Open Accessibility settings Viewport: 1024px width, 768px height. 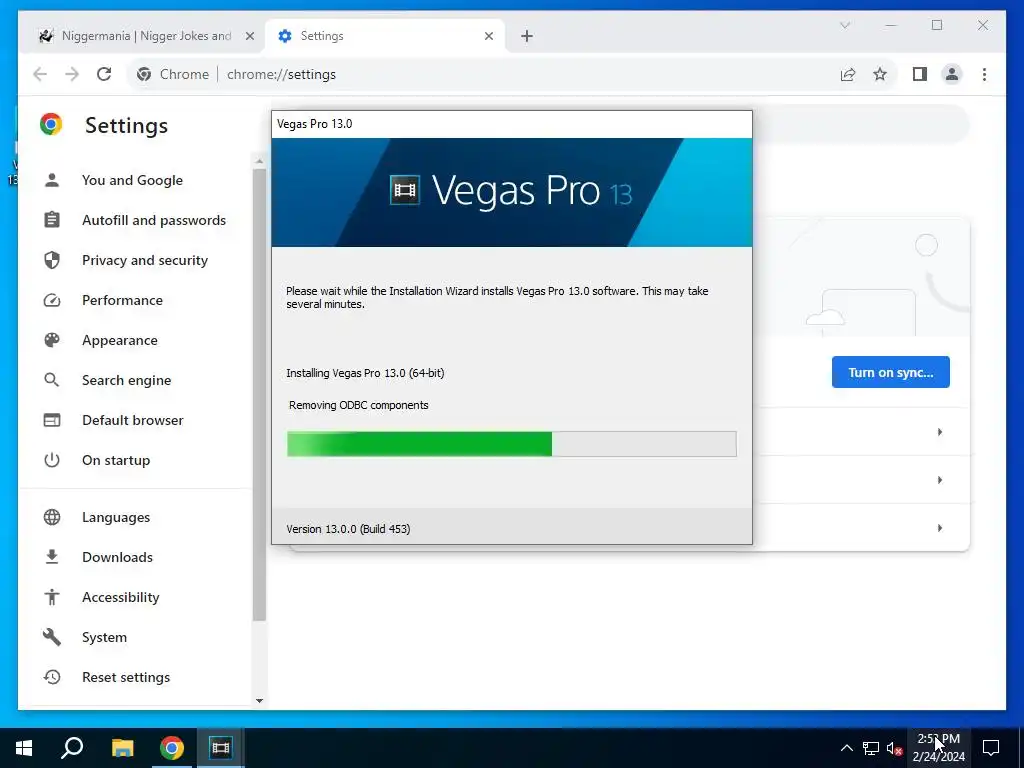pyautogui.click(x=120, y=597)
